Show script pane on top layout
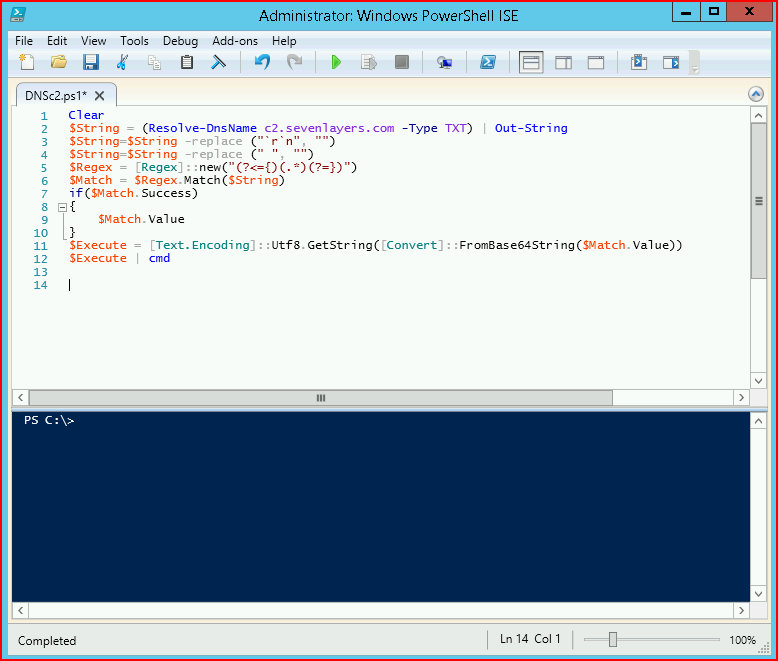 coord(531,63)
